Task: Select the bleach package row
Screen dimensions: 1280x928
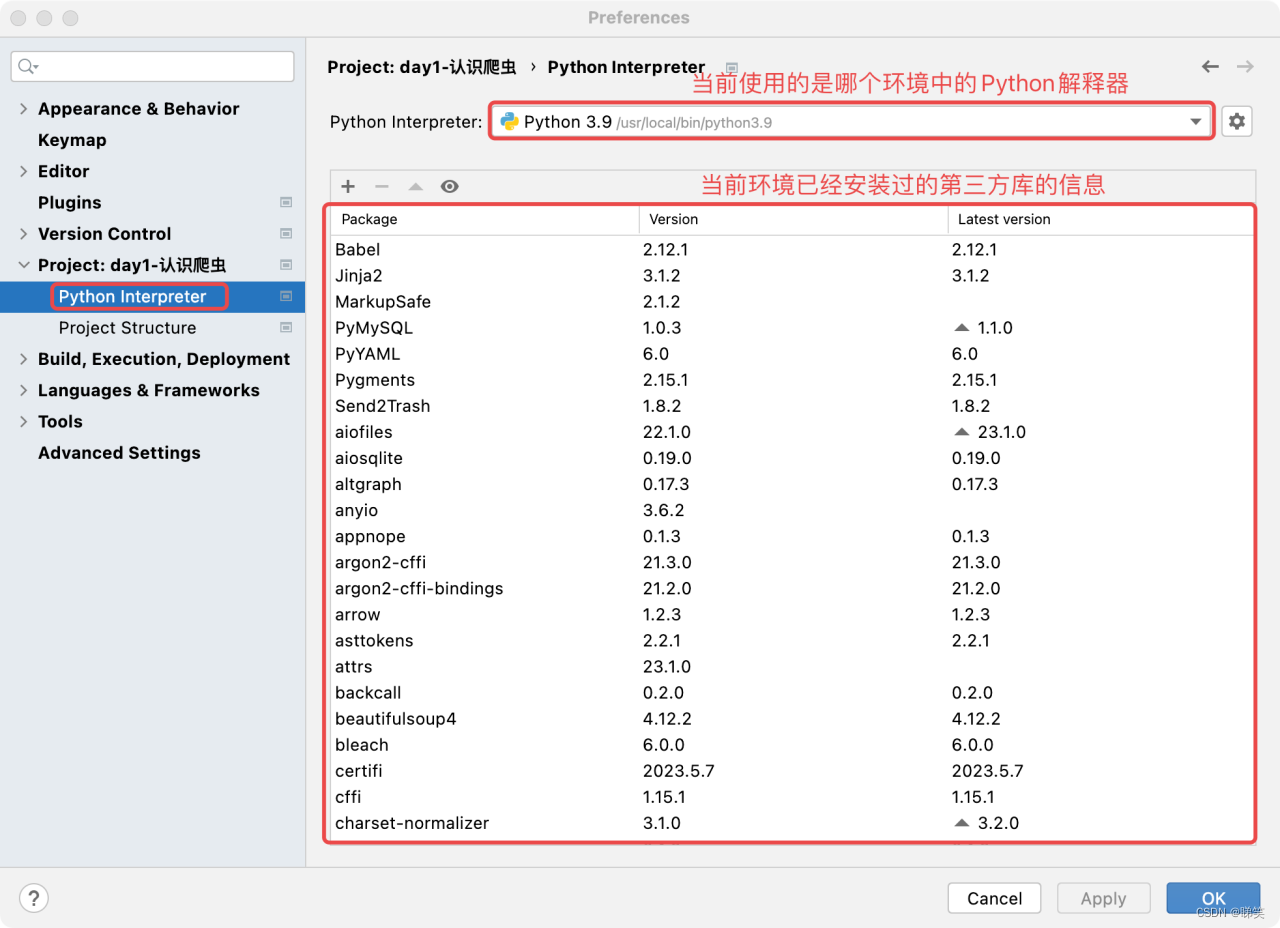Action: 792,744
